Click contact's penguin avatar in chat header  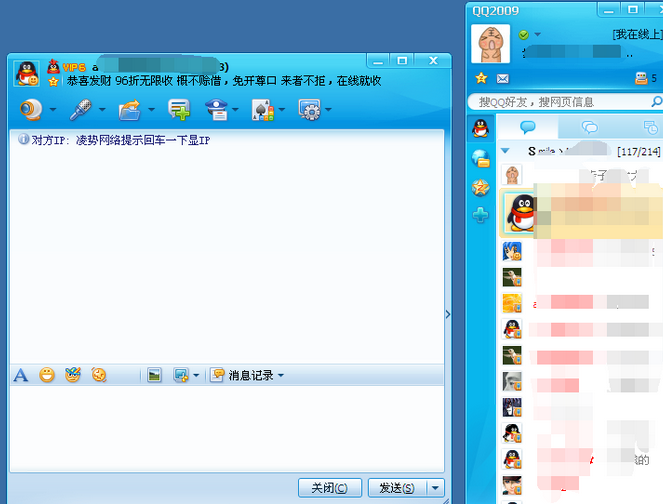27,73
